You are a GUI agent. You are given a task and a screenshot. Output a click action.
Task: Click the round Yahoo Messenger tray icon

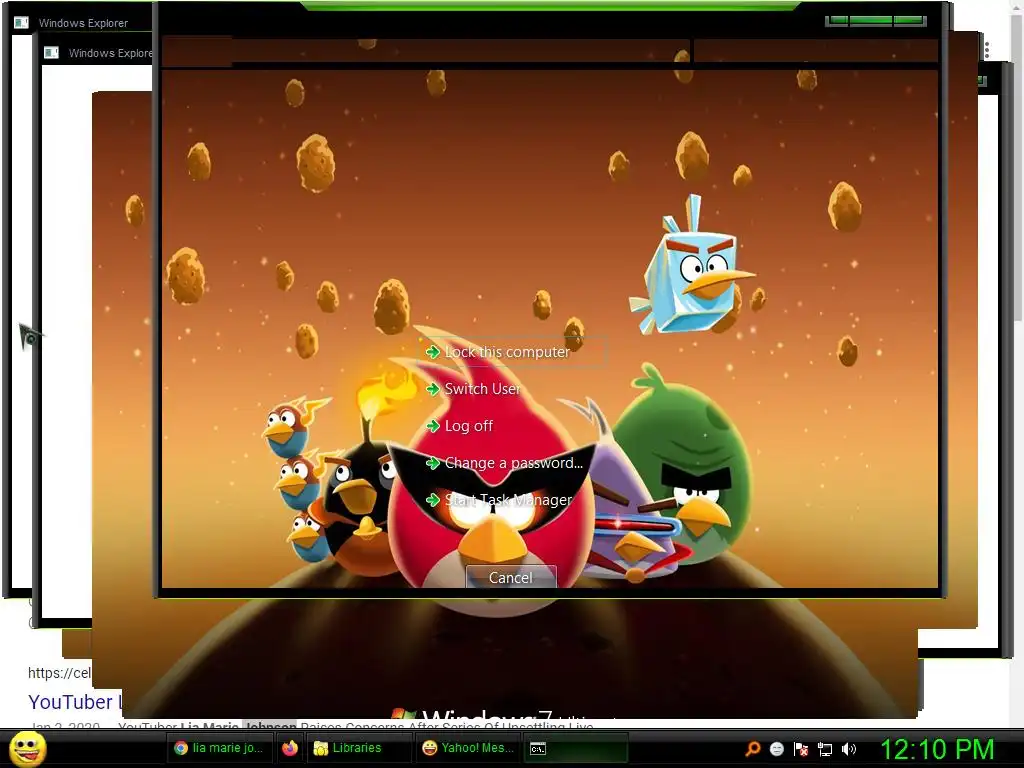click(776, 750)
